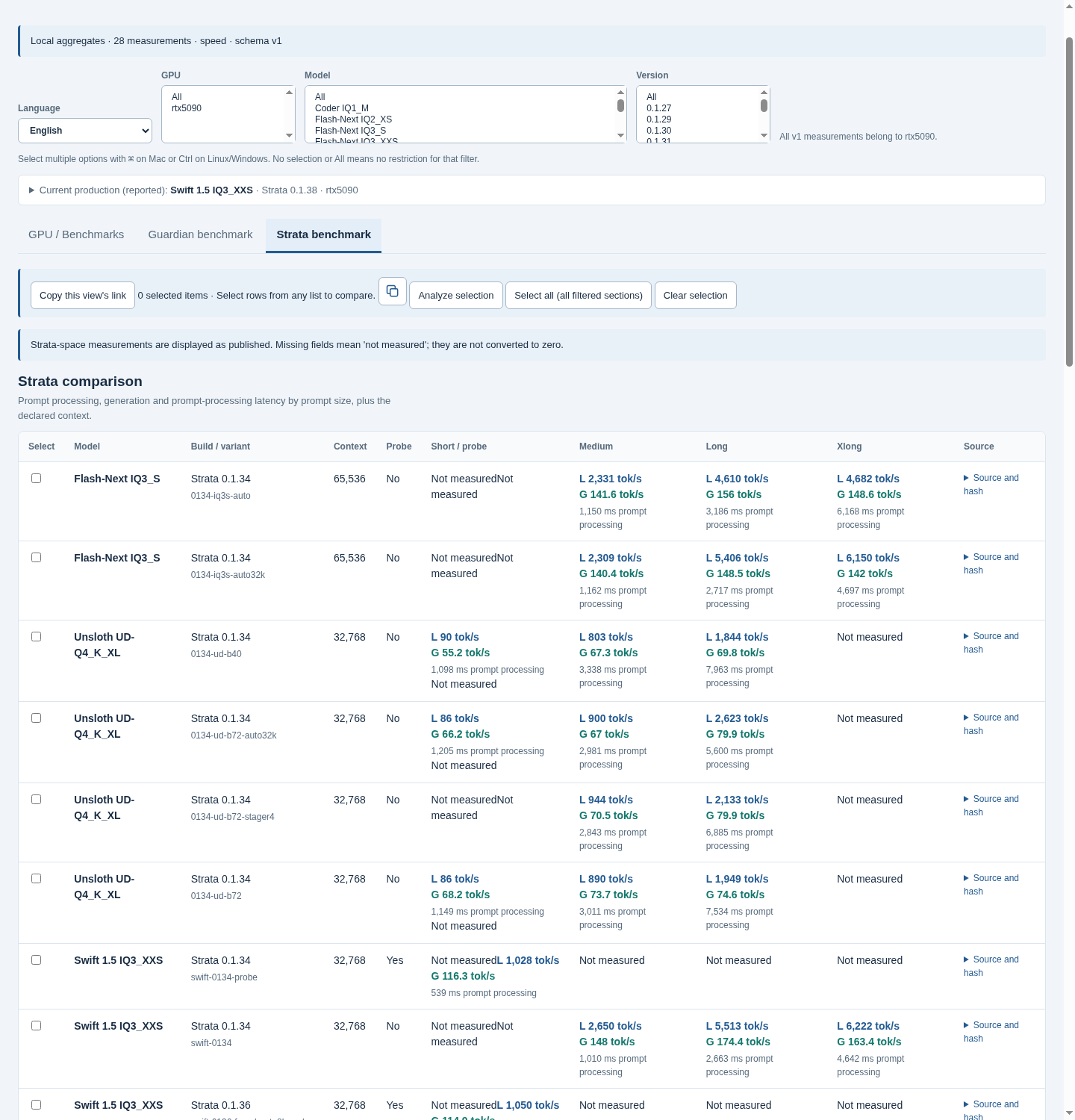Image resolution: width=1075 pixels, height=1120 pixels.
Task: Expand Source and hash for 0134-iq3s-auto
Action: click(991, 485)
